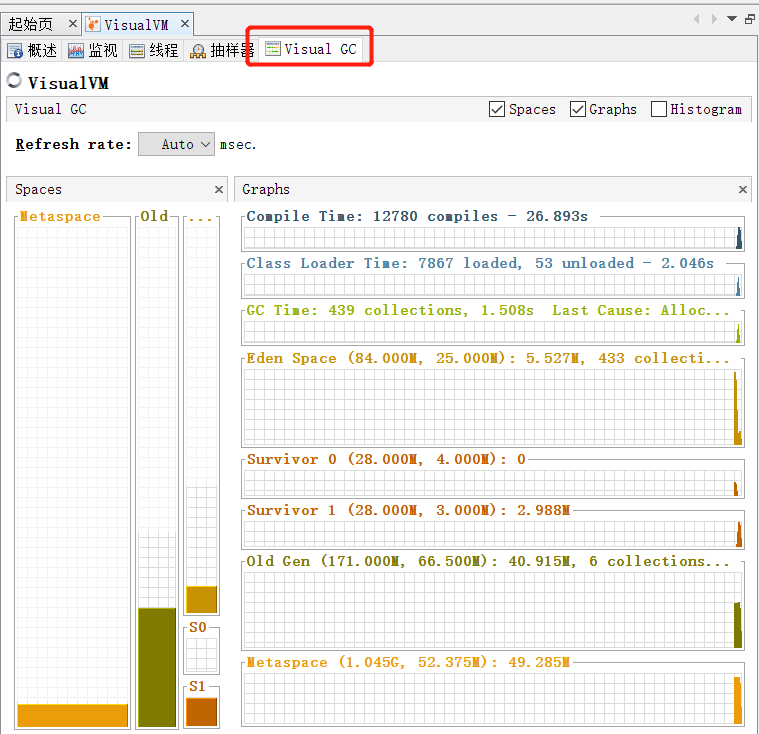This screenshot has height=734, width=759.
Task: Switch to the 起始页 tab
Action: coord(30,24)
